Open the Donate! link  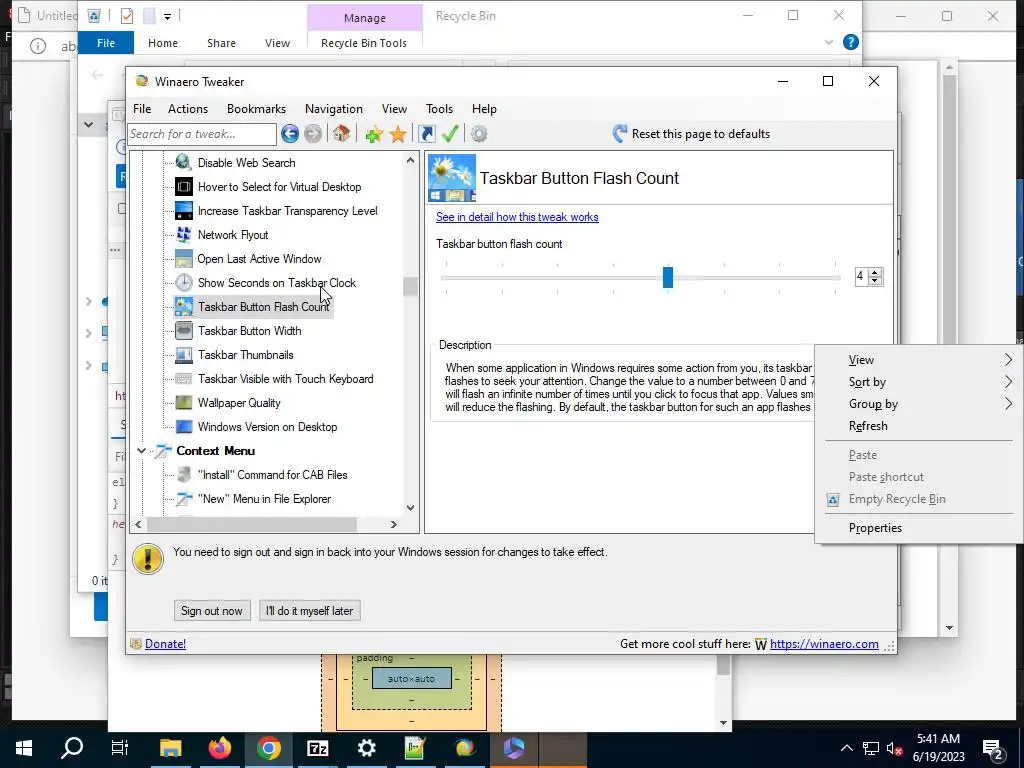(165, 644)
